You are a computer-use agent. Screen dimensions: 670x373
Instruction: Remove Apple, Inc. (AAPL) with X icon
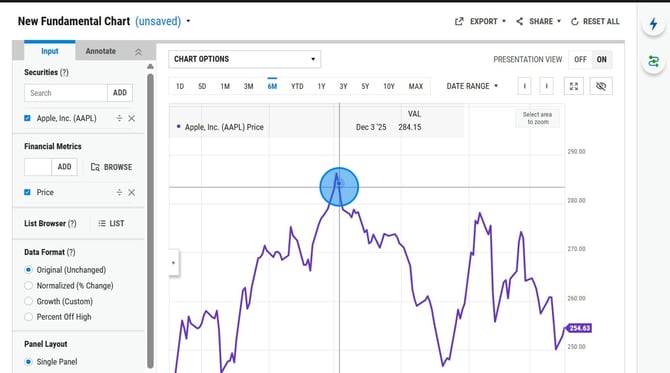132,118
